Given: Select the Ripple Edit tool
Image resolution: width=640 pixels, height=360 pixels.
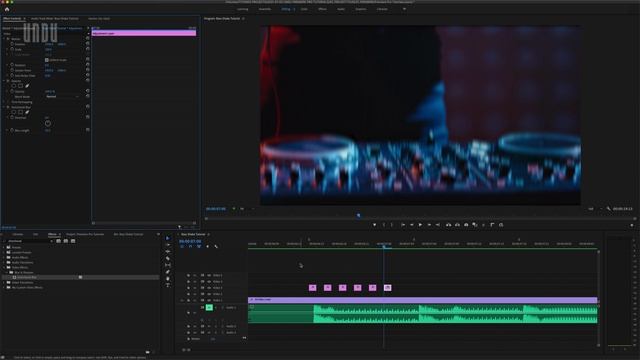Looking at the screenshot, I should (168, 251).
